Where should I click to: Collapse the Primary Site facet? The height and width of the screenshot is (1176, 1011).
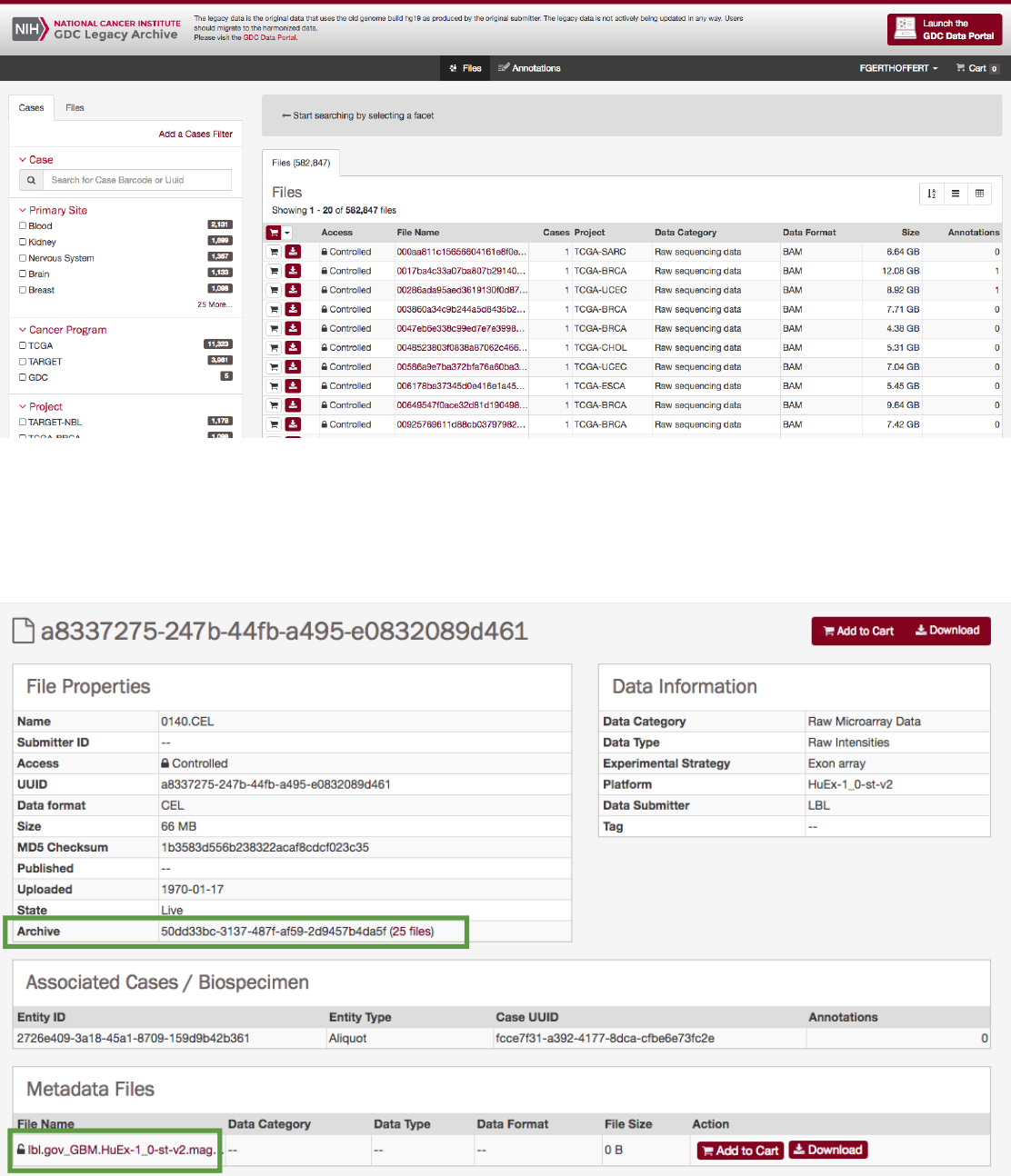pyautogui.click(x=53, y=210)
